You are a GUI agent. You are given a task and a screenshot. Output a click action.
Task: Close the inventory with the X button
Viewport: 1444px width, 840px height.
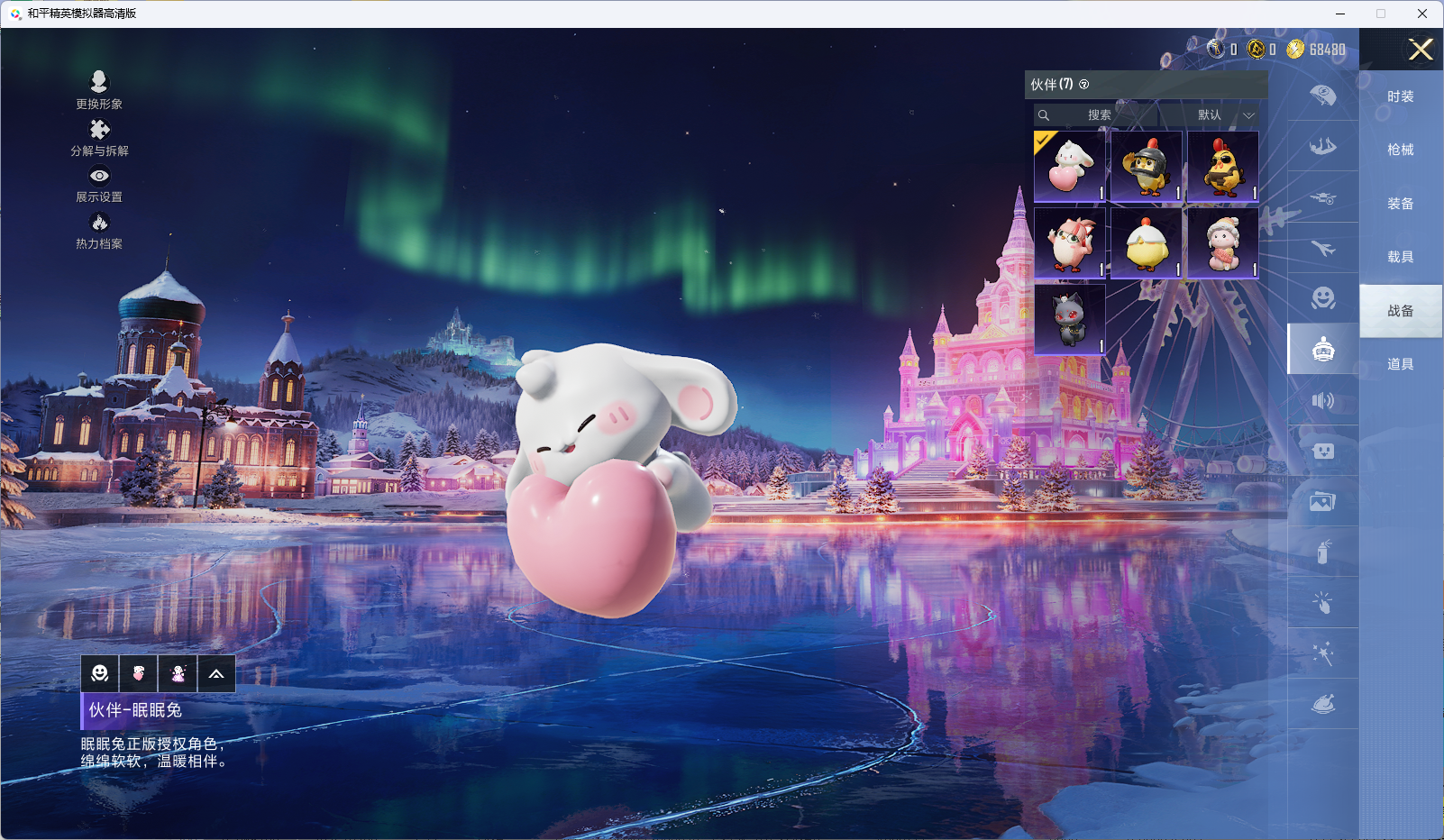tap(1420, 50)
